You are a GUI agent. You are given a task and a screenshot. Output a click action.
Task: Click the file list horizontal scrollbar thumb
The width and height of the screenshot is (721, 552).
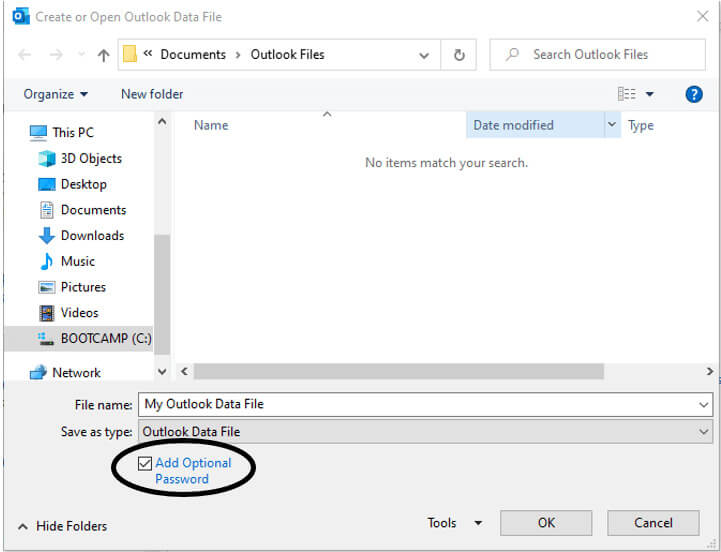click(x=399, y=371)
